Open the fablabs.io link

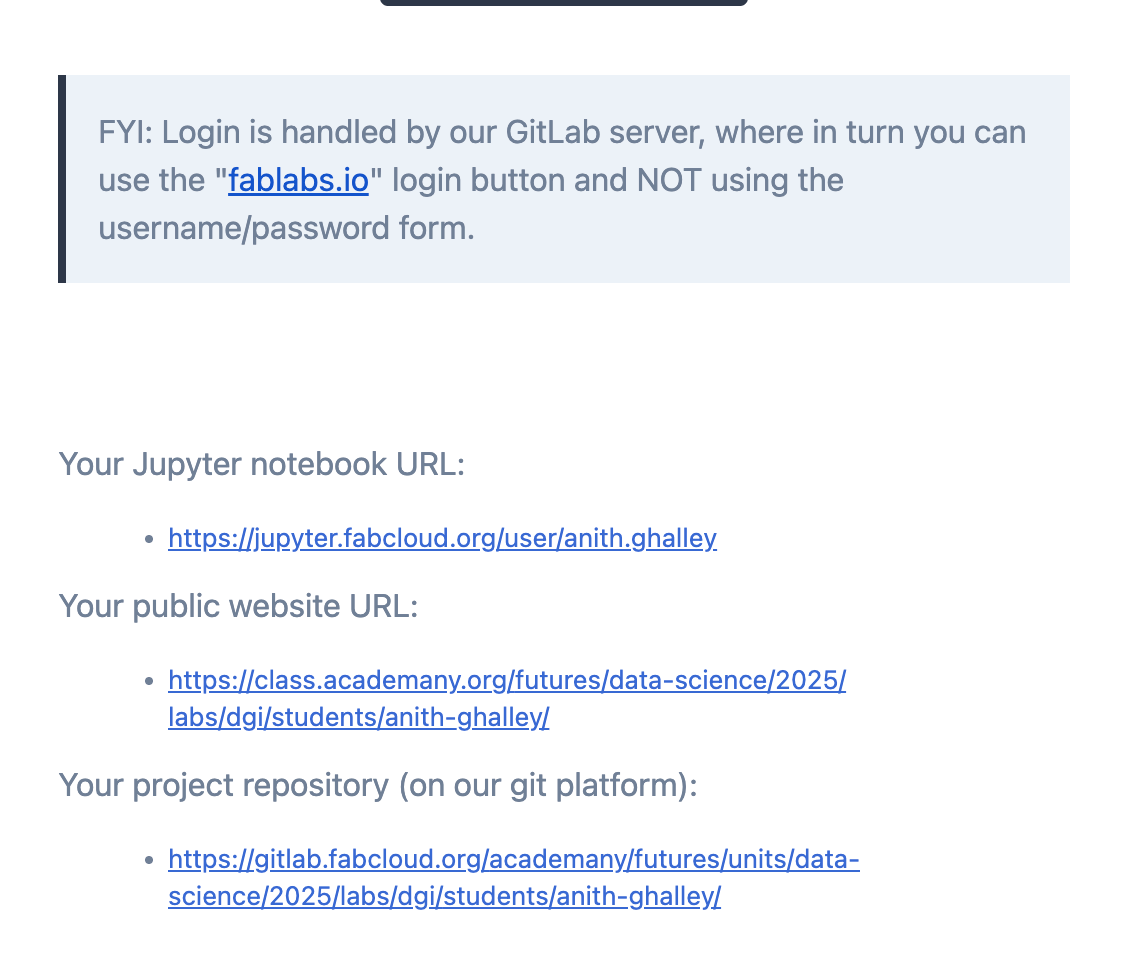click(x=298, y=181)
